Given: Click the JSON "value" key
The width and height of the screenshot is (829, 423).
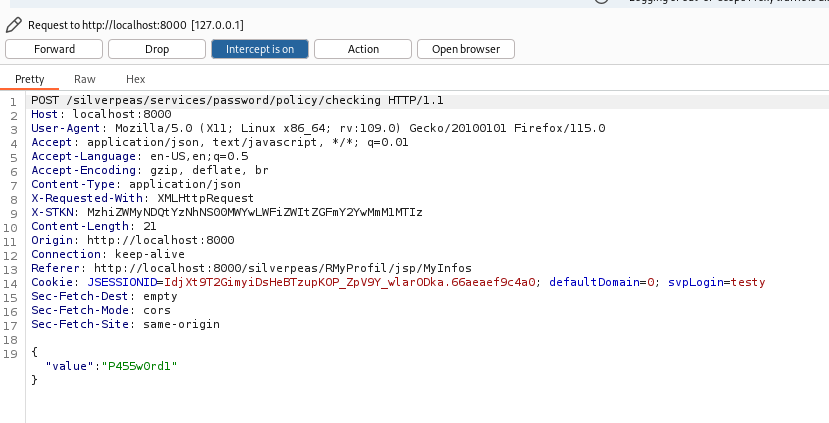Looking at the screenshot, I should tap(69, 366).
